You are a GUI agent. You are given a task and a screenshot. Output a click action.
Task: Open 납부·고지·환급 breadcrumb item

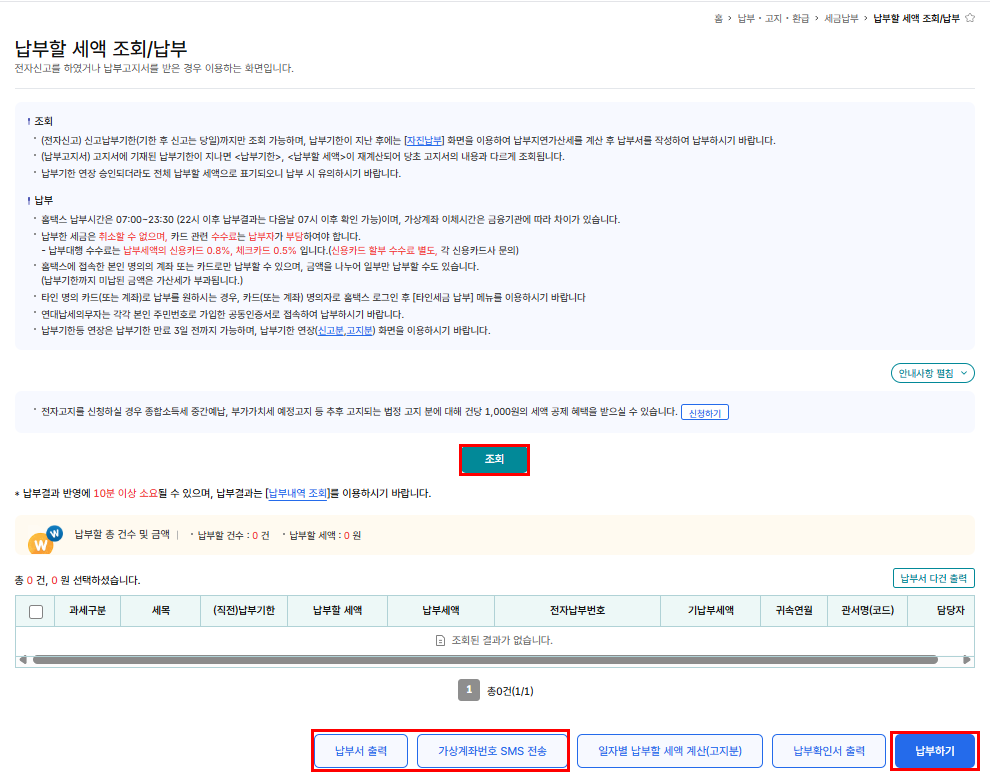[x=773, y=18]
